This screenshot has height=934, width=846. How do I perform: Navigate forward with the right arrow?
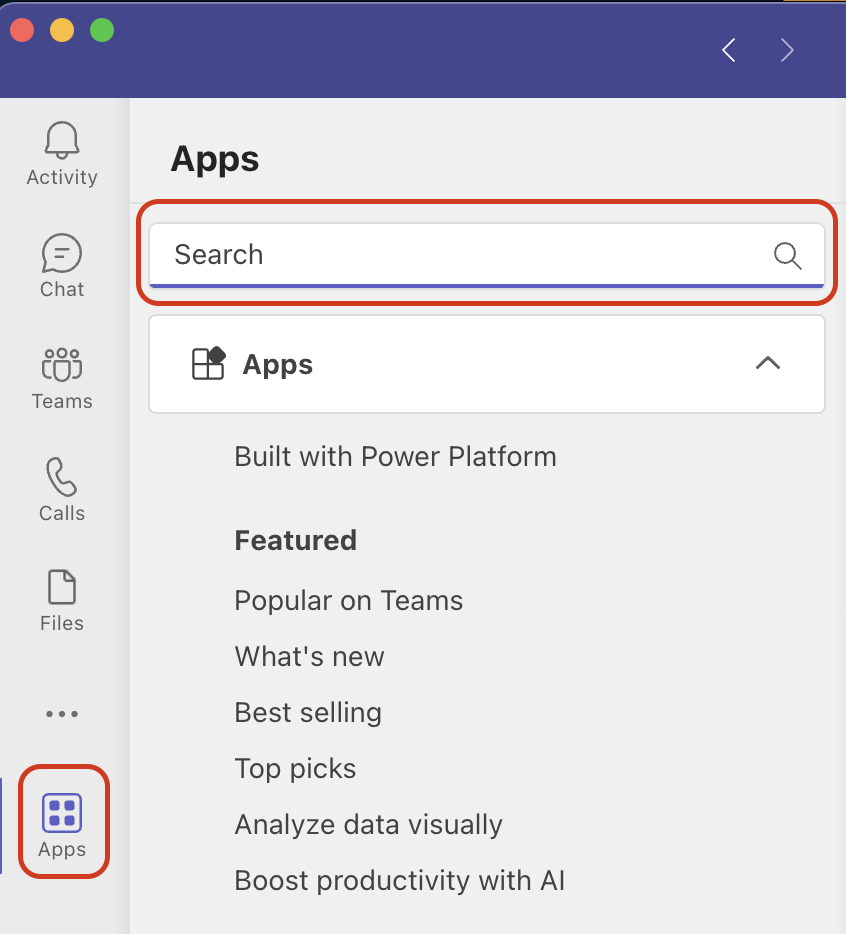tap(787, 50)
